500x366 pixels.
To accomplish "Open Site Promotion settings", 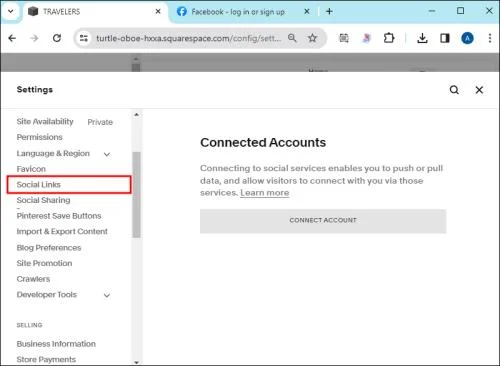I will click(44, 263).
